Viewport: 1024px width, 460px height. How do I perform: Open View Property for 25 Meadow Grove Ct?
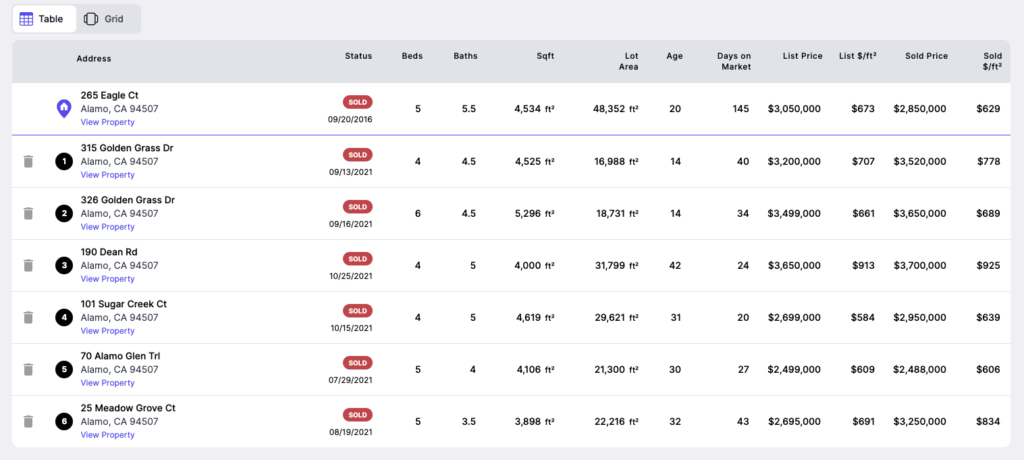[108, 435]
